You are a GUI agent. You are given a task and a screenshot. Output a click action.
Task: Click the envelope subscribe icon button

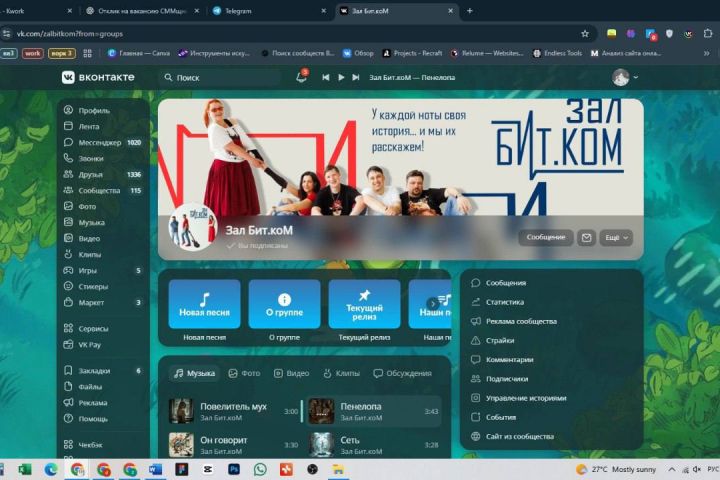click(x=586, y=237)
